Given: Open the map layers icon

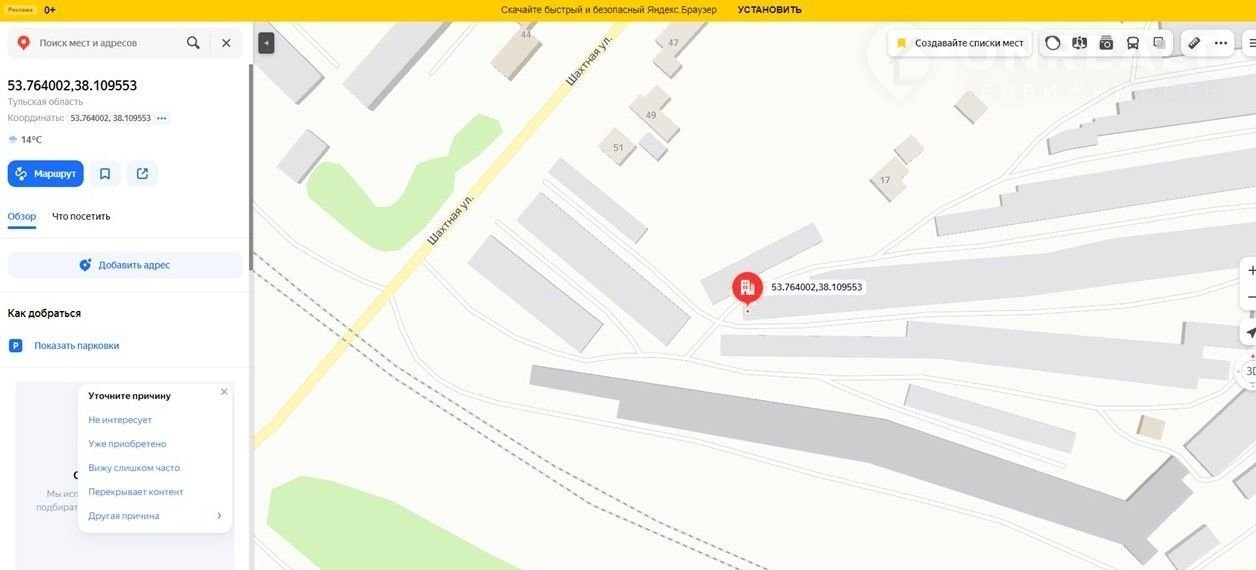Looking at the screenshot, I should (1159, 43).
